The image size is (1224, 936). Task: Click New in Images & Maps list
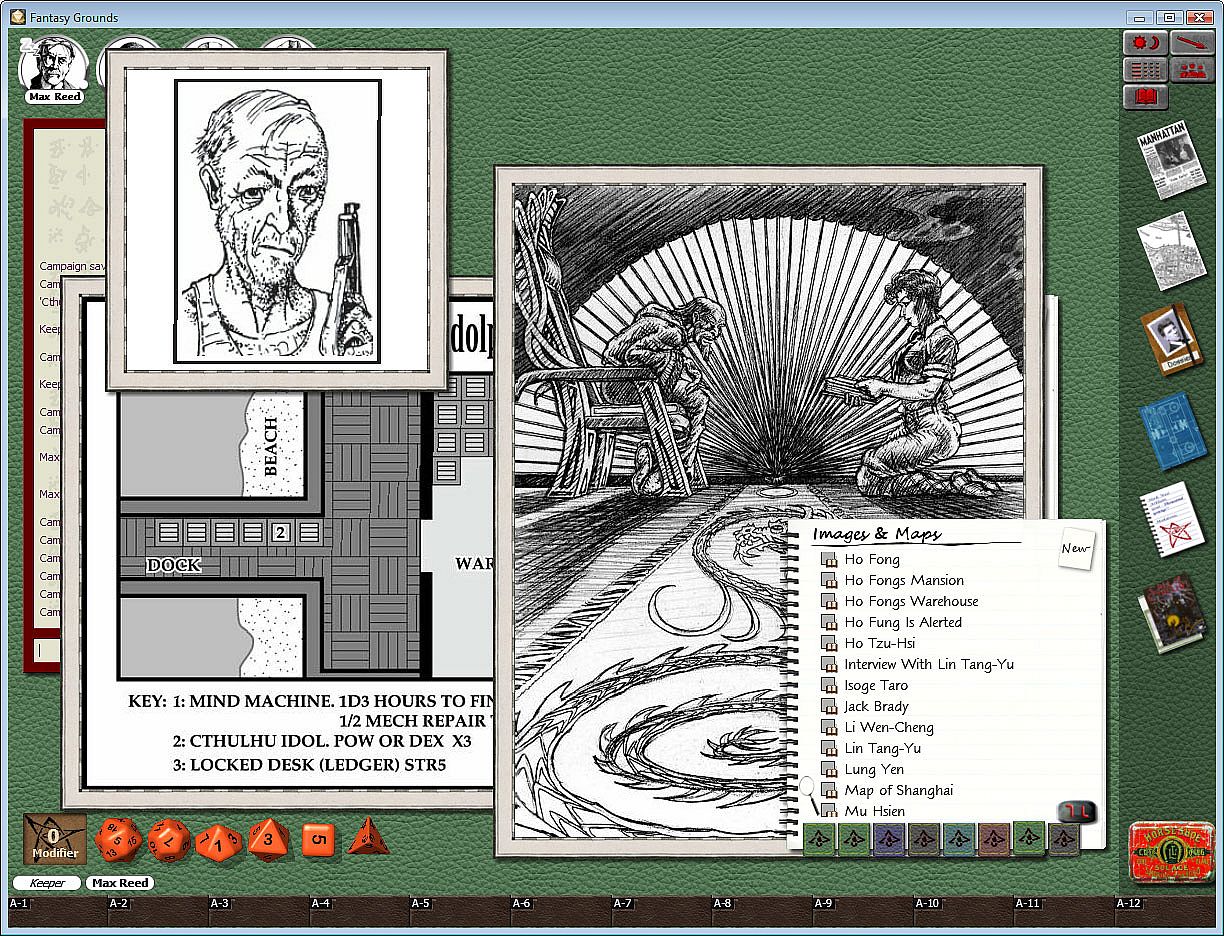pos(1076,548)
